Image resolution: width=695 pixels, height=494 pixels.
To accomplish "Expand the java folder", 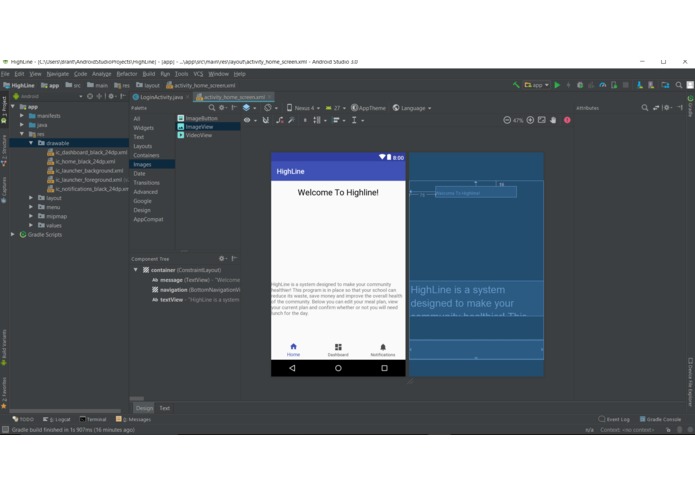I will 22,125.
